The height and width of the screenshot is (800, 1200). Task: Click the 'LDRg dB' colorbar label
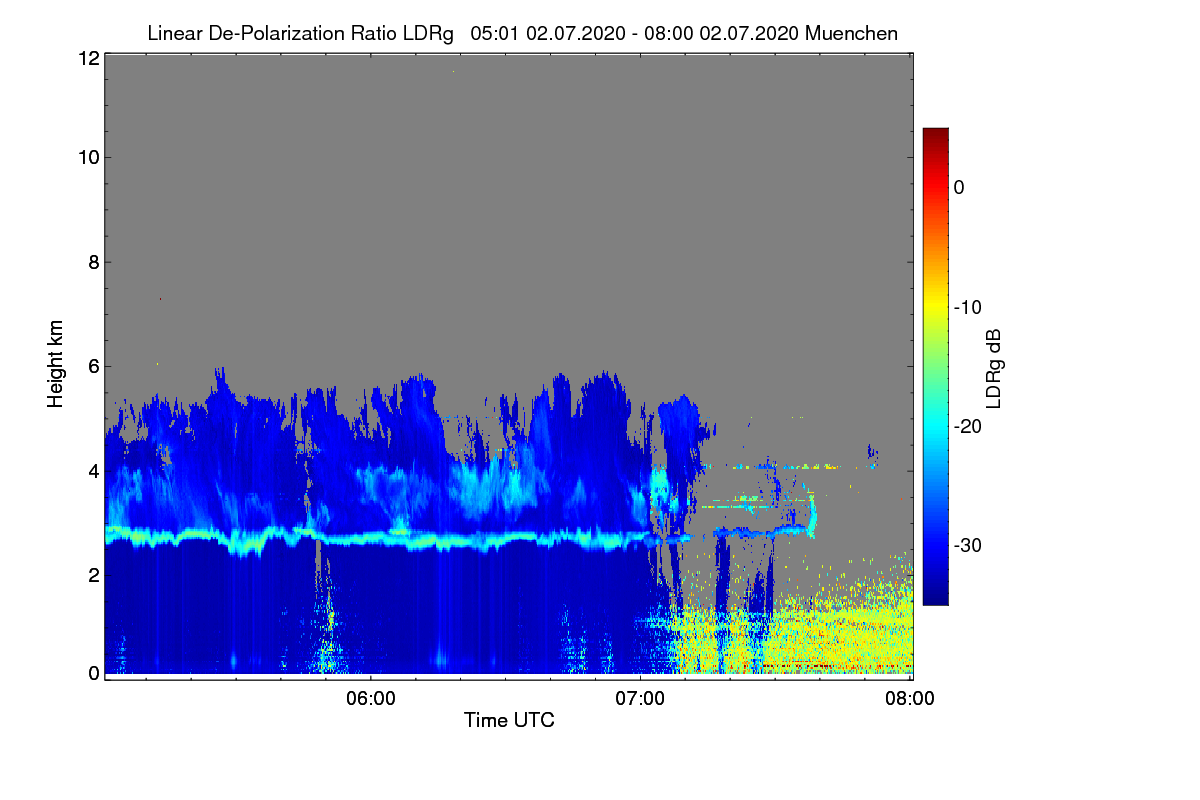pos(993,368)
